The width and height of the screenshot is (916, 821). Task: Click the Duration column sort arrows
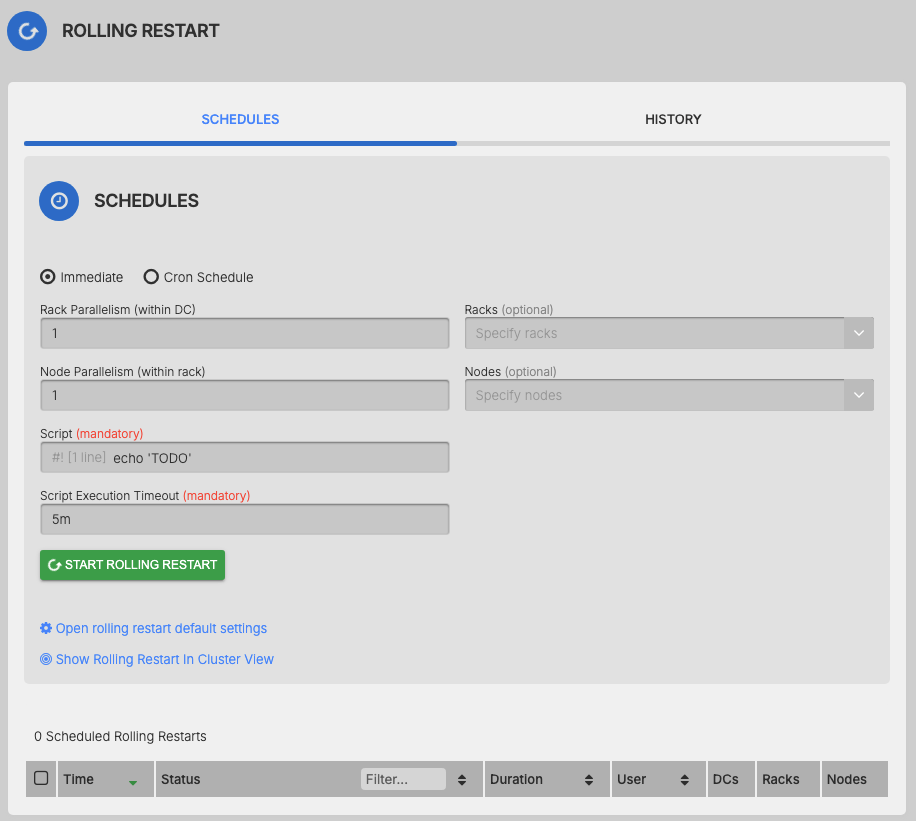point(589,780)
